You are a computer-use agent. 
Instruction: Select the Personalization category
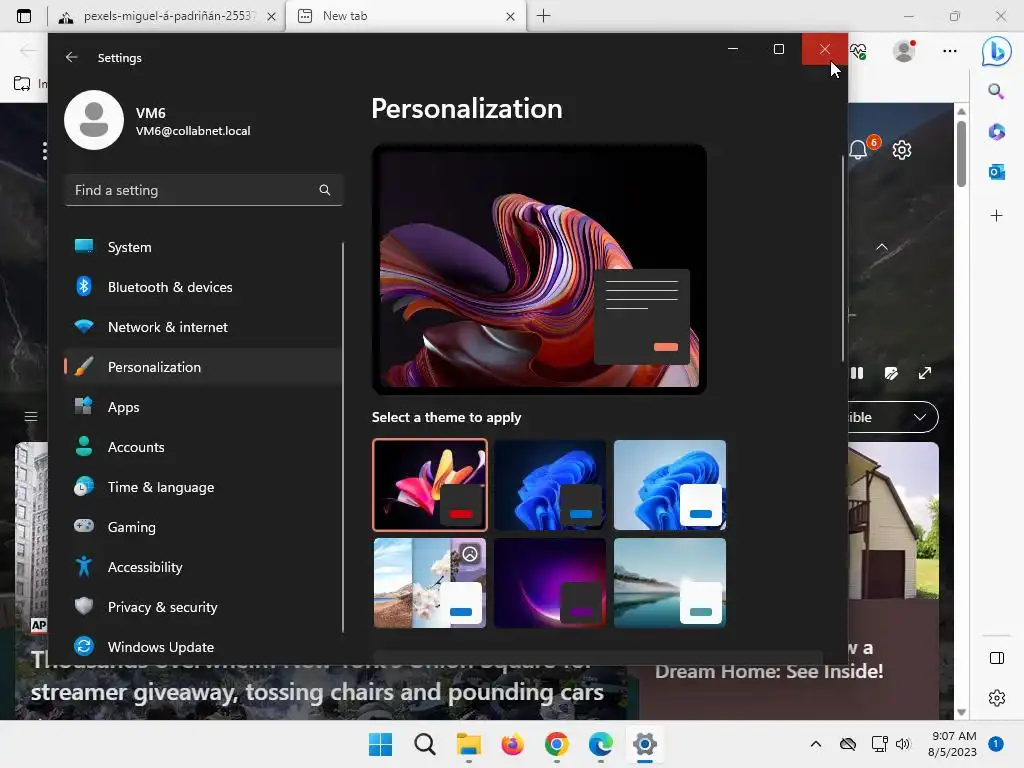tap(203, 367)
